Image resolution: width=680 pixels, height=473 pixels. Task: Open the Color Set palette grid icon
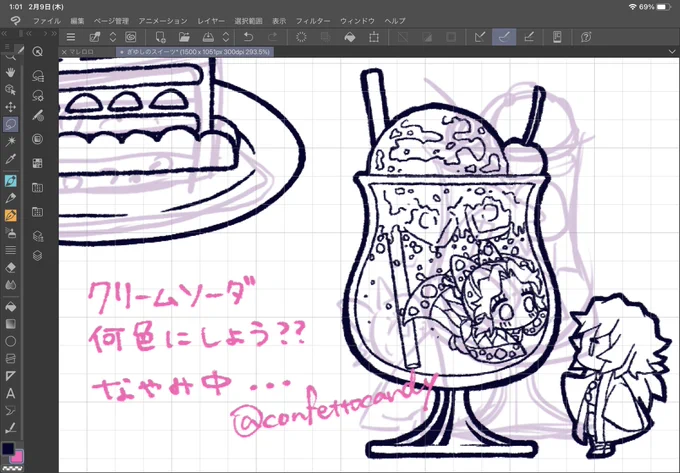[38, 163]
